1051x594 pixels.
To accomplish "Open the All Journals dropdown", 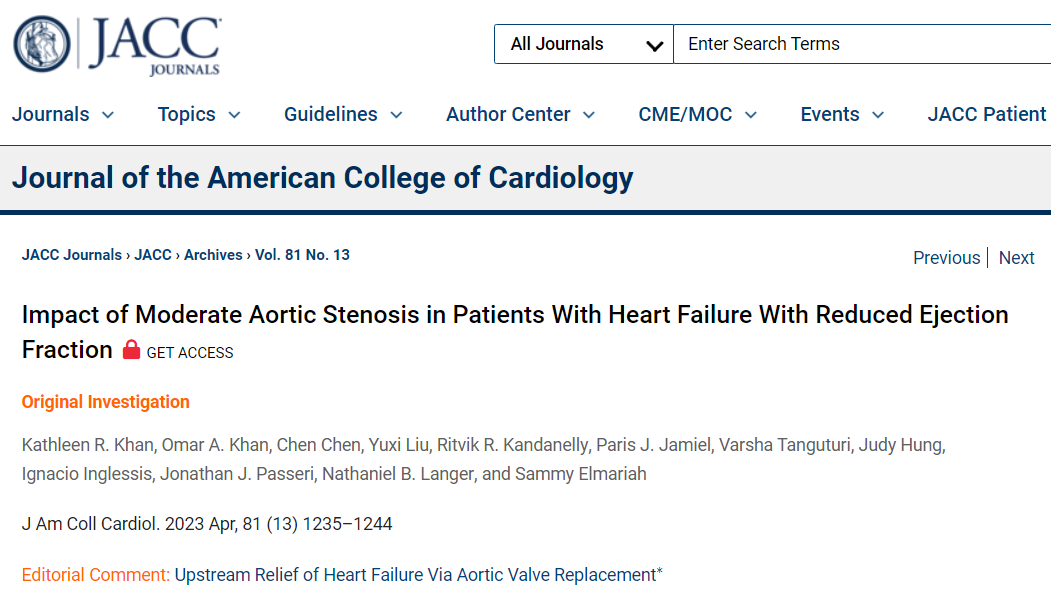I will coord(584,44).
